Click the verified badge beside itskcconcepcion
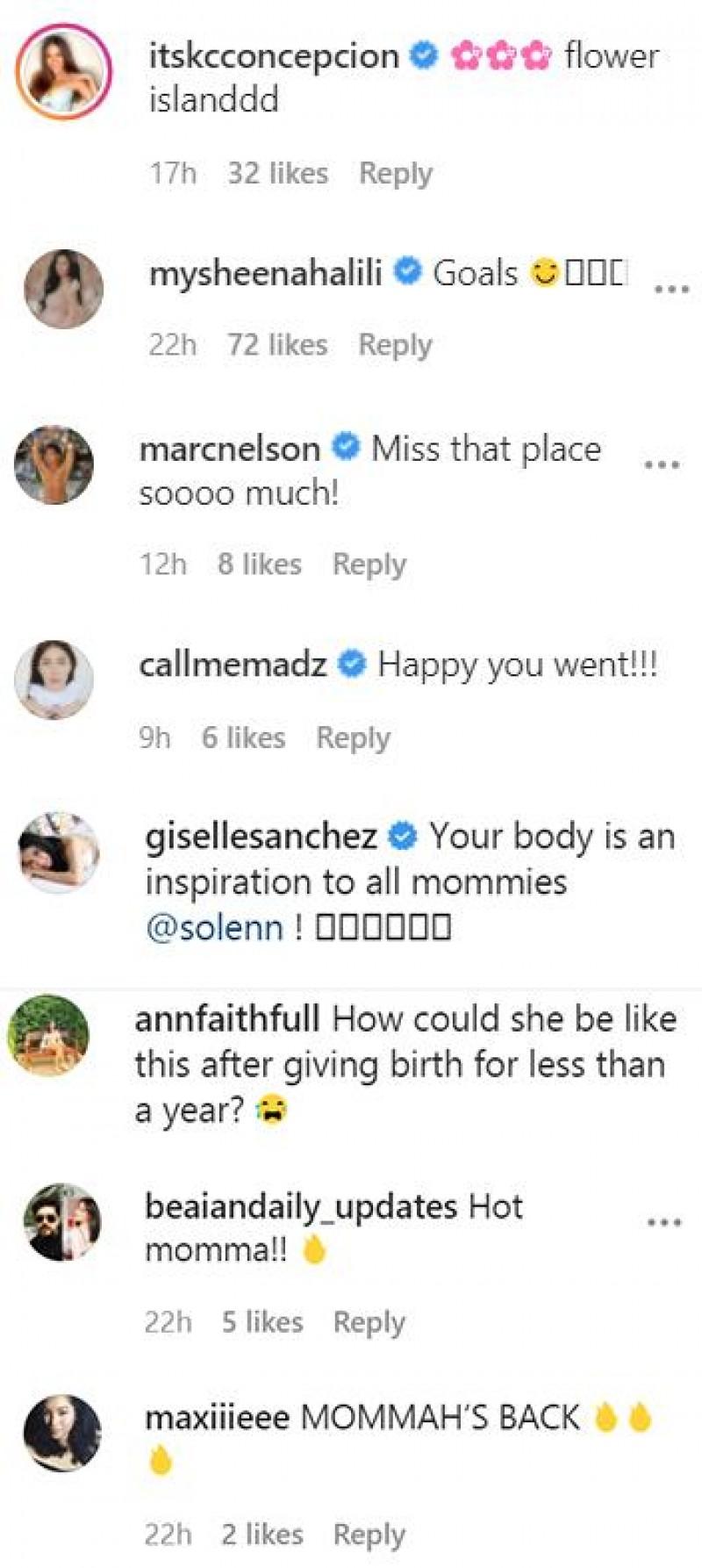702x1568 pixels. pos(425,57)
